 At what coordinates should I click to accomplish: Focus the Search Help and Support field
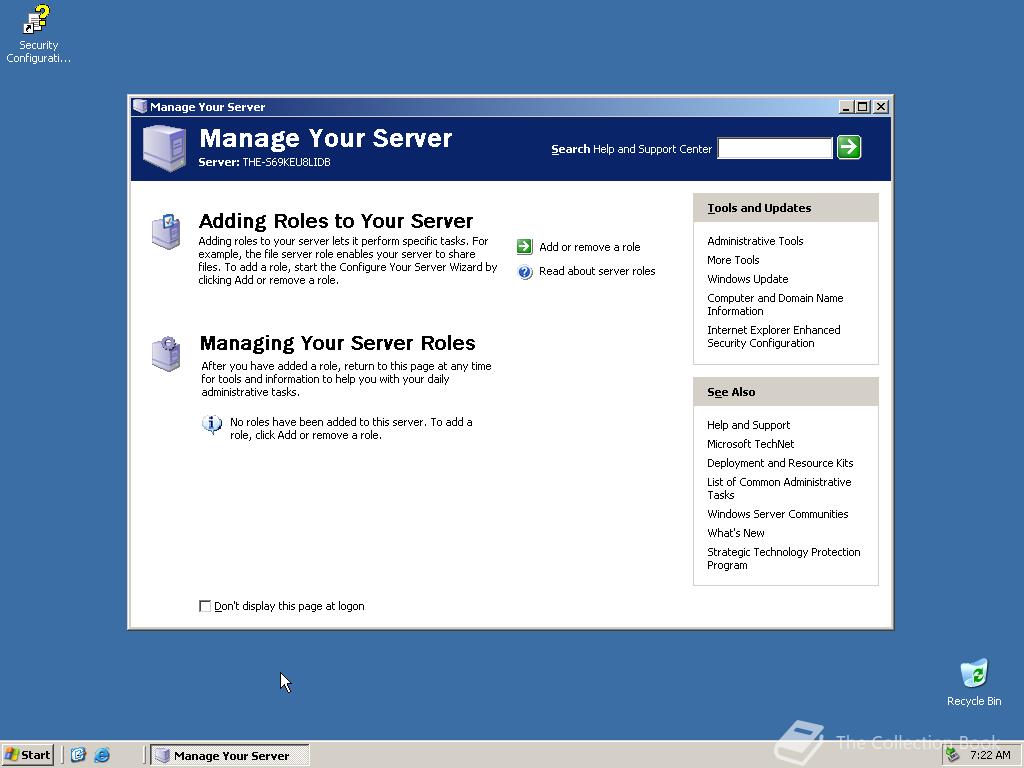[x=775, y=148]
